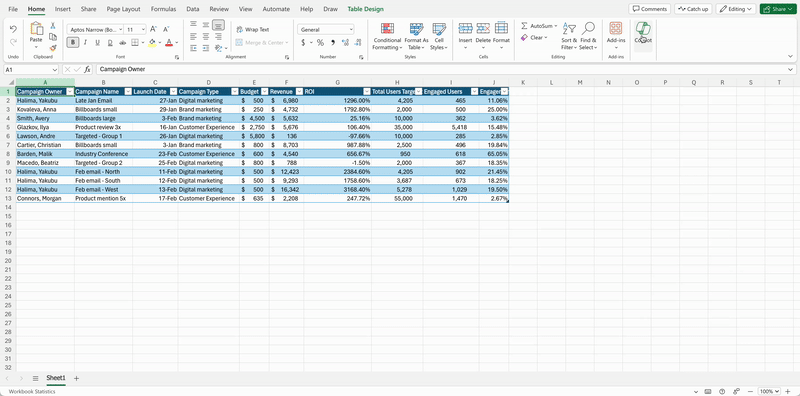800x396 pixels.
Task: Switch to the Insert tab
Action: (63, 9)
